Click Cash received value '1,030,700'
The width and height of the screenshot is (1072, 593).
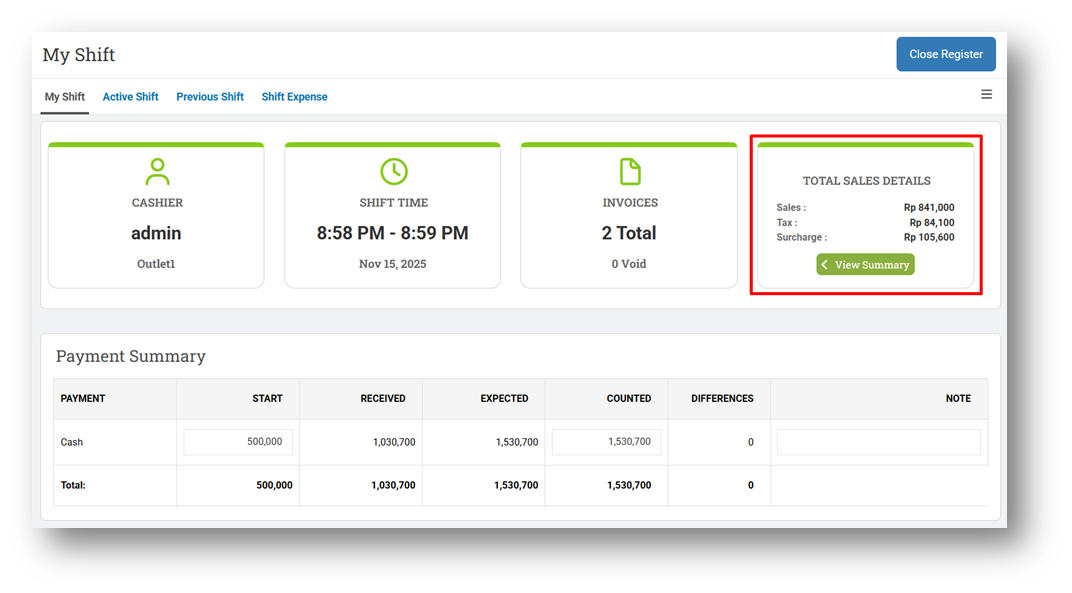pyautogui.click(x=394, y=442)
